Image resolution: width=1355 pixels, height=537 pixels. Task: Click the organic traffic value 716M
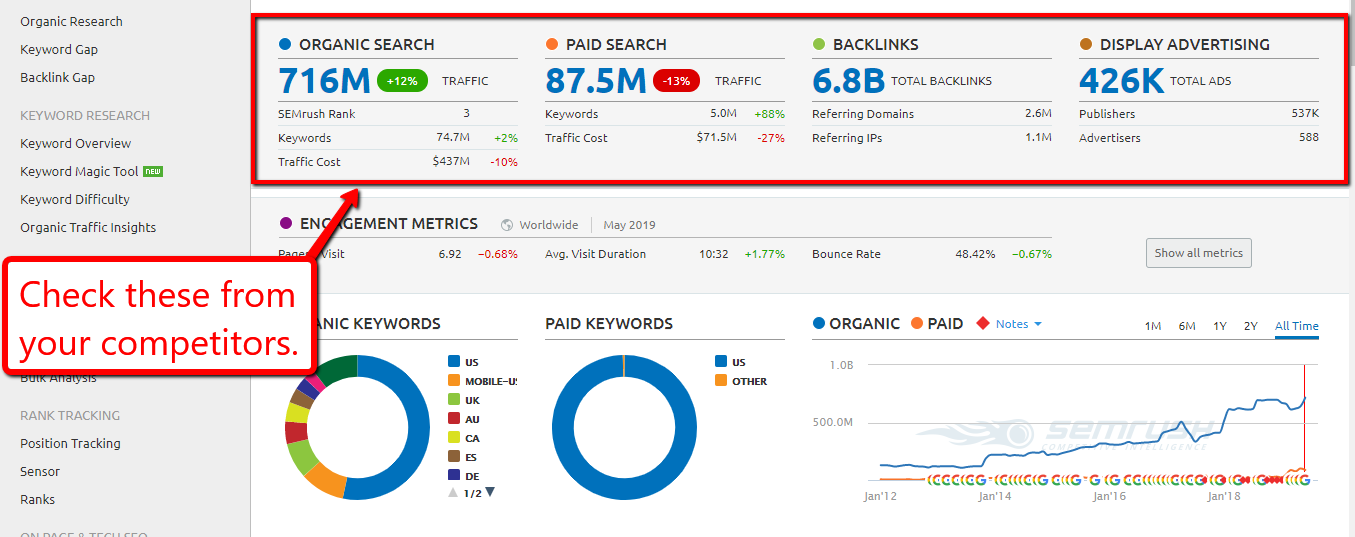point(324,81)
